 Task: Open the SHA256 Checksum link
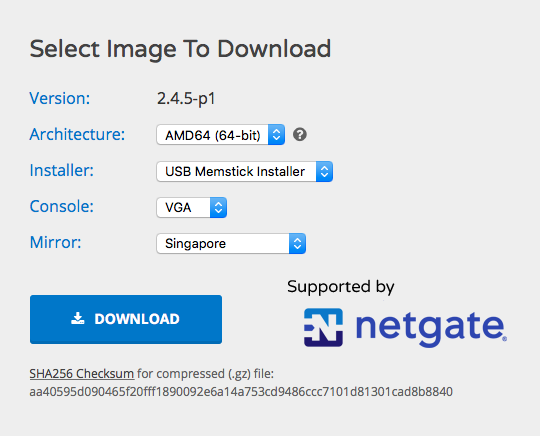[x=82, y=374]
